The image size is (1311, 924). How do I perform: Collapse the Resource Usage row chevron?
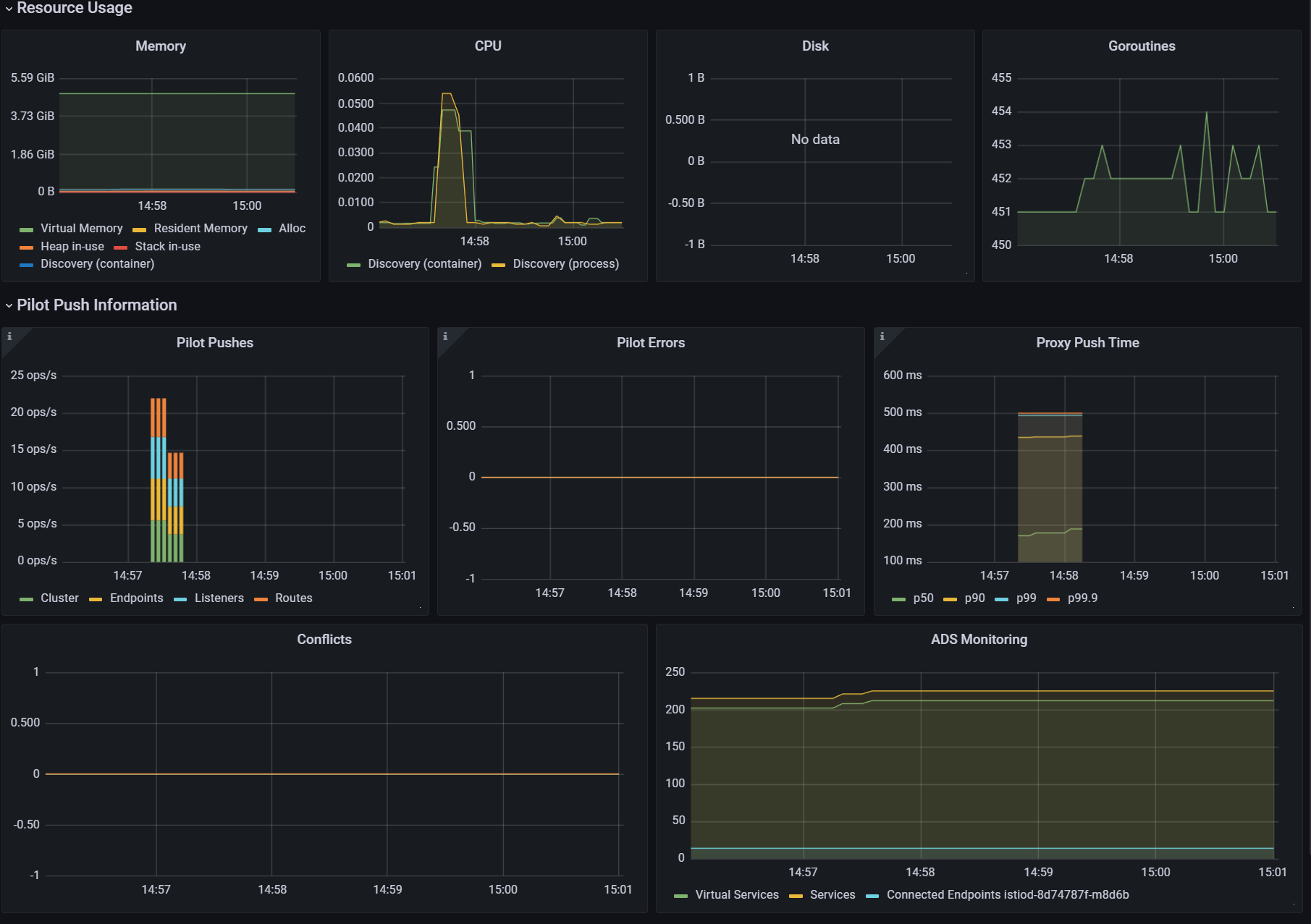(9, 9)
